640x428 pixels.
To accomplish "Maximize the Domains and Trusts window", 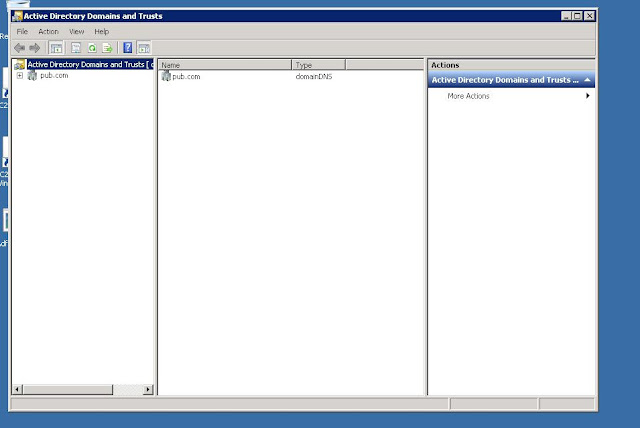I will (x=577, y=16).
